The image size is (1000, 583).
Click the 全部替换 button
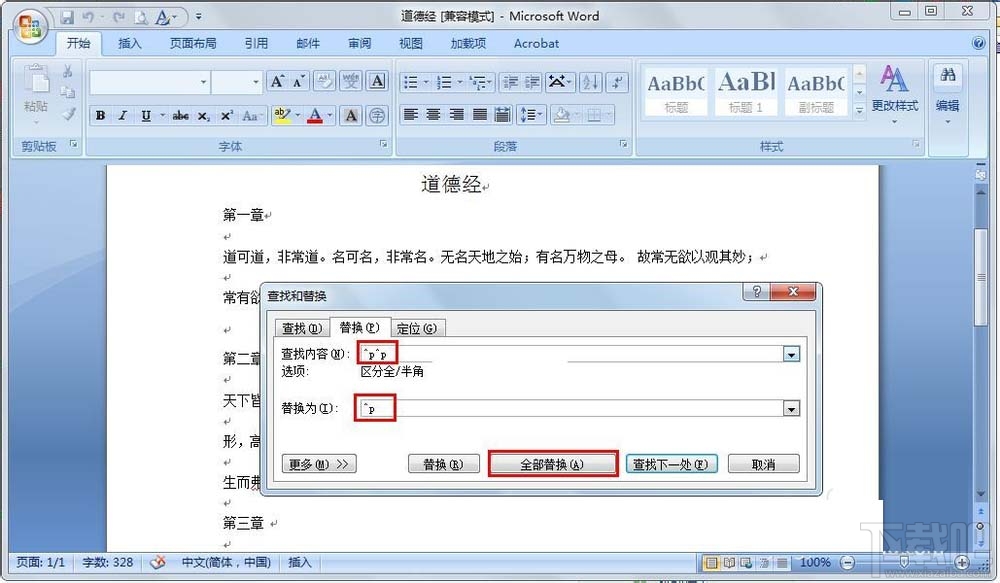coord(553,463)
